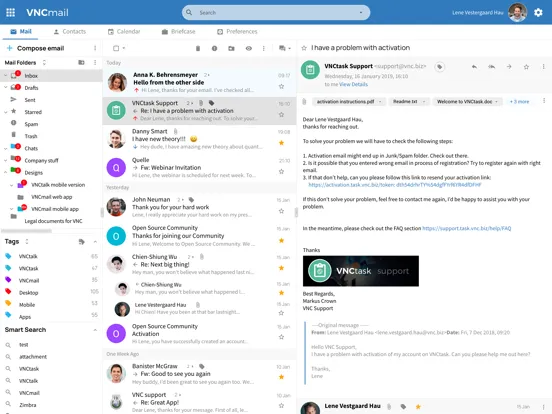Toggle the eye mark-as-read icon
Viewport: 552px width, 414px height.
pos(249,48)
